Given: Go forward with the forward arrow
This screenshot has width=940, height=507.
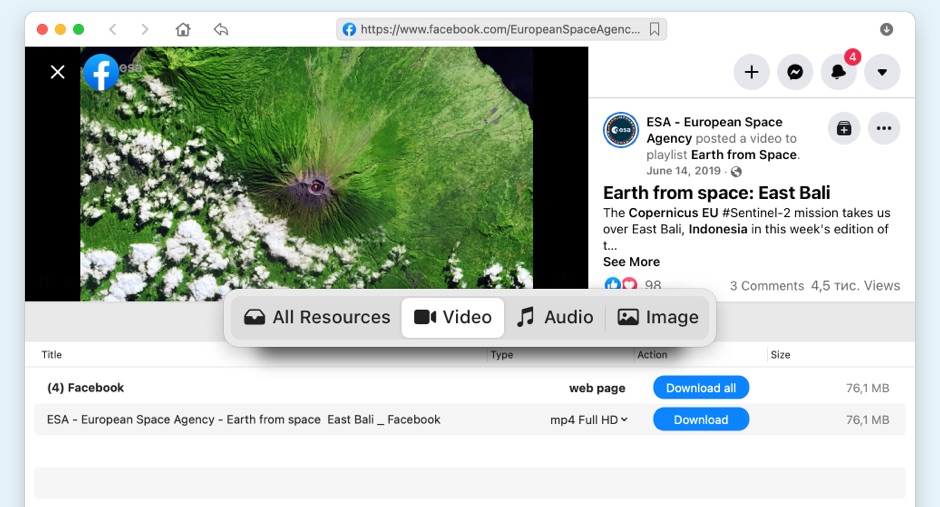Looking at the screenshot, I should point(144,29).
